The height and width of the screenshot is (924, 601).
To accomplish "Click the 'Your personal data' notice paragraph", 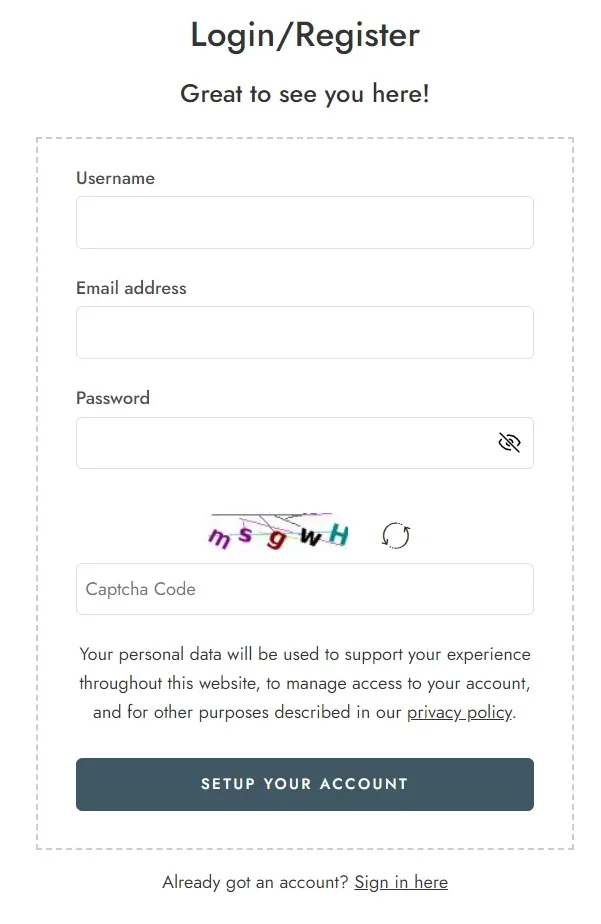I will pyautogui.click(x=305, y=683).
